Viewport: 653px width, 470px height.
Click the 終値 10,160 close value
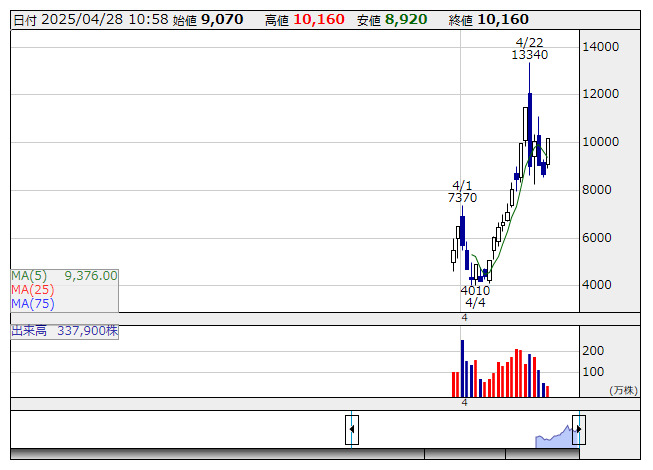pyautogui.click(x=489, y=20)
